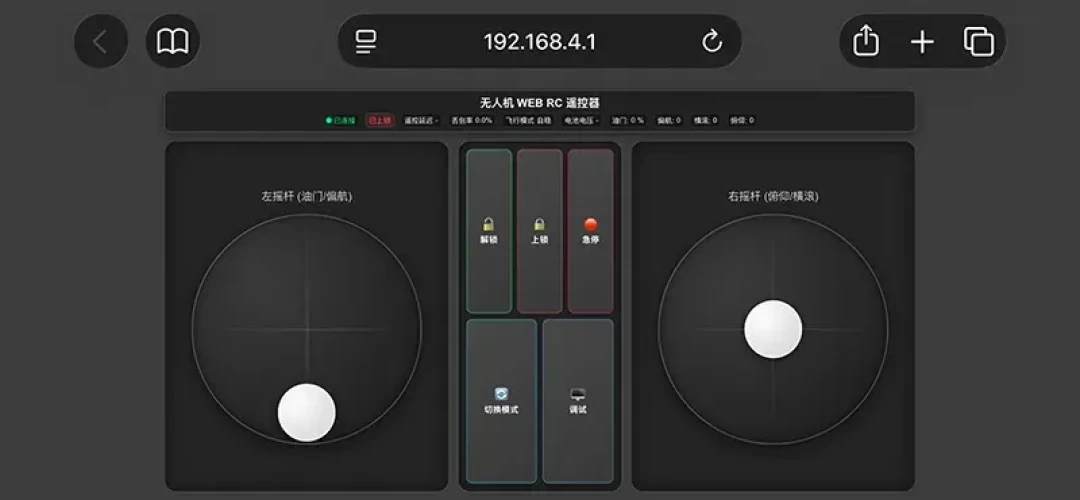Viewport: 1080px width, 500px height.
Task: Click the 油门 0% throttle readout
Action: coord(627,121)
